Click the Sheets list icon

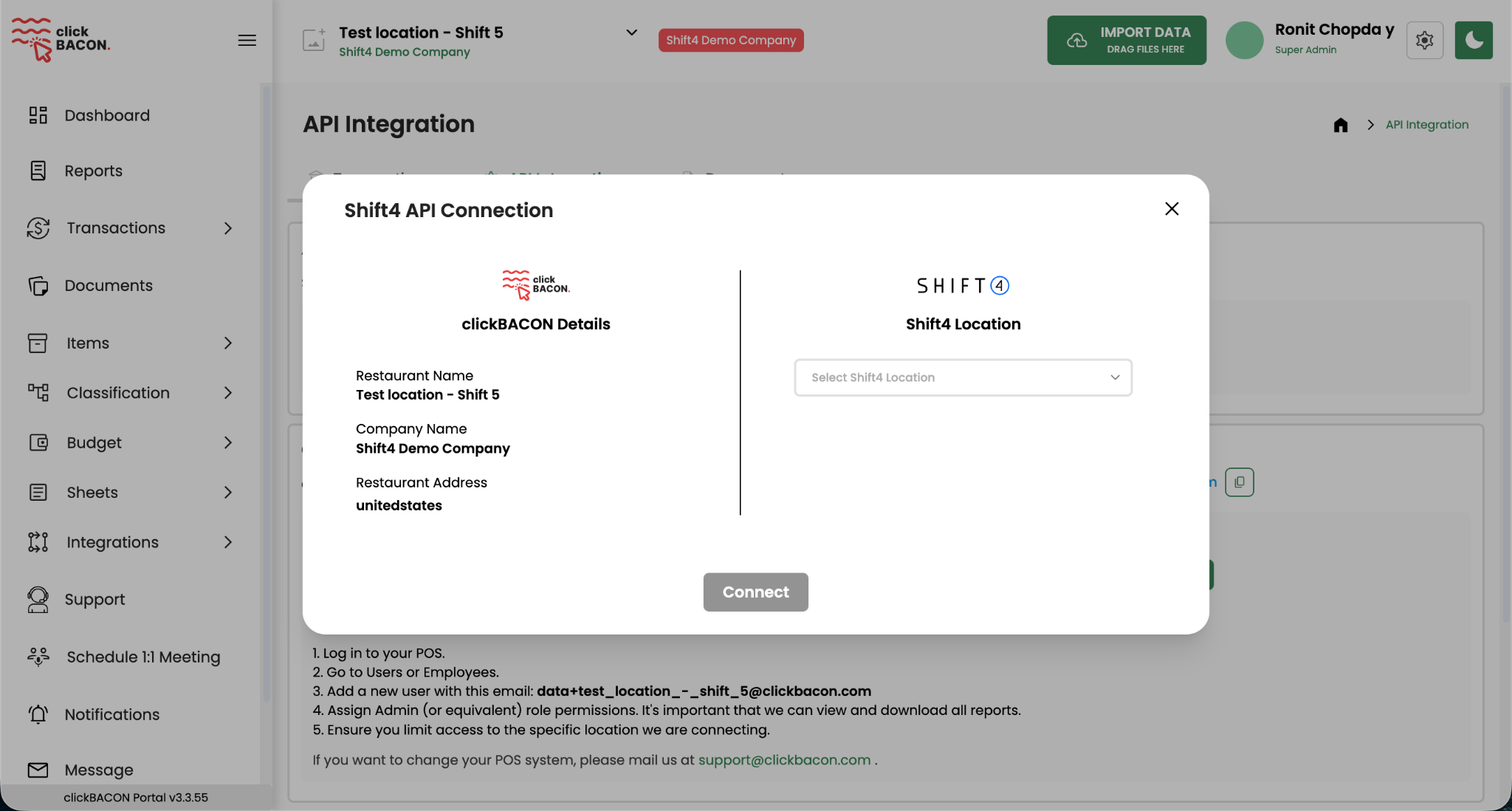(x=38, y=492)
